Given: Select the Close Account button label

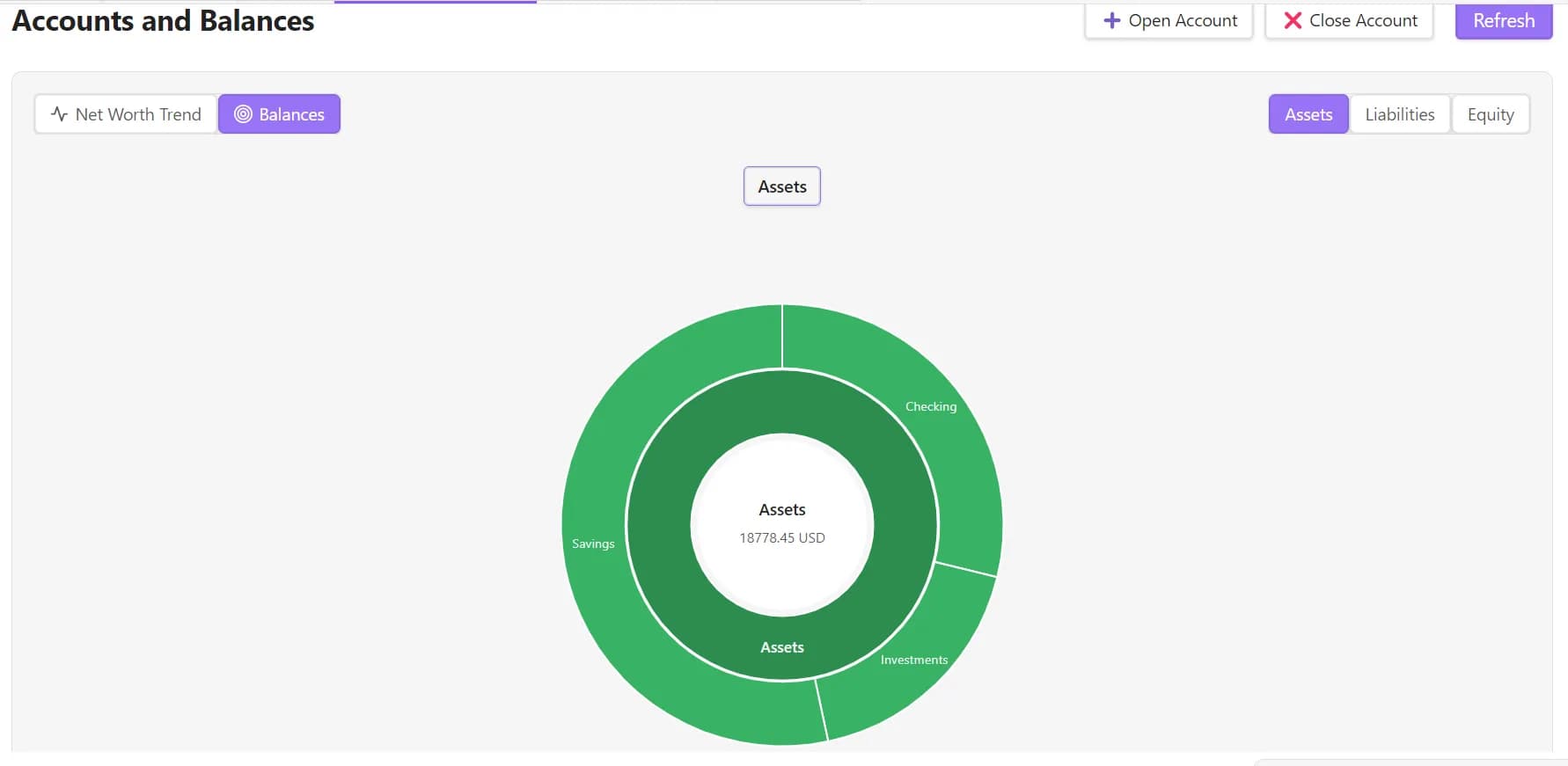Looking at the screenshot, I should tap(1363, 20).
